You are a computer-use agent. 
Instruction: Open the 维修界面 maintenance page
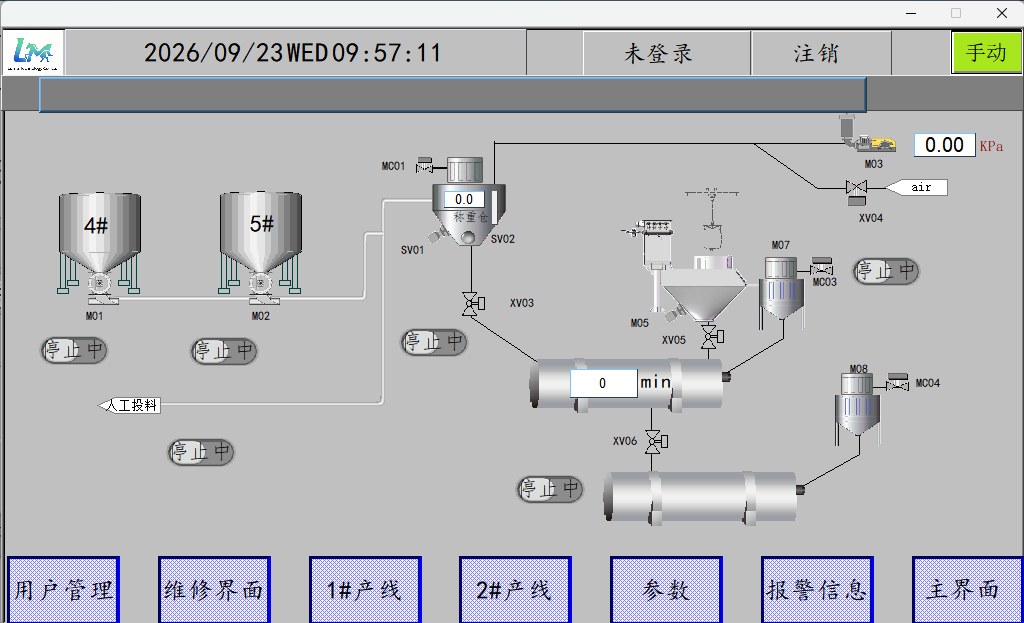(214, 590)
